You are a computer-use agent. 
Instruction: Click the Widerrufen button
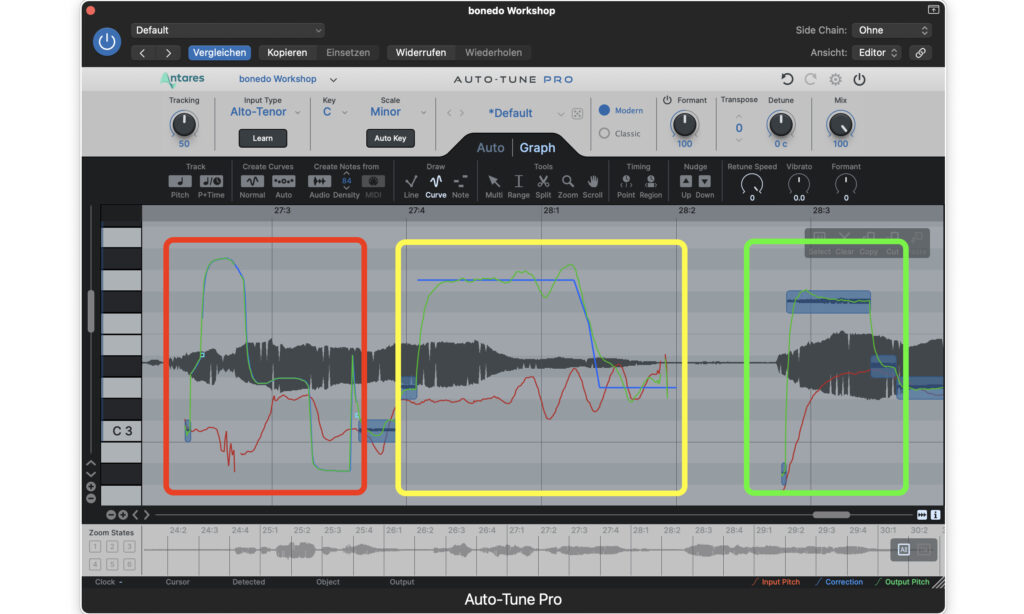pyautogui.click(x=421, y=52)
